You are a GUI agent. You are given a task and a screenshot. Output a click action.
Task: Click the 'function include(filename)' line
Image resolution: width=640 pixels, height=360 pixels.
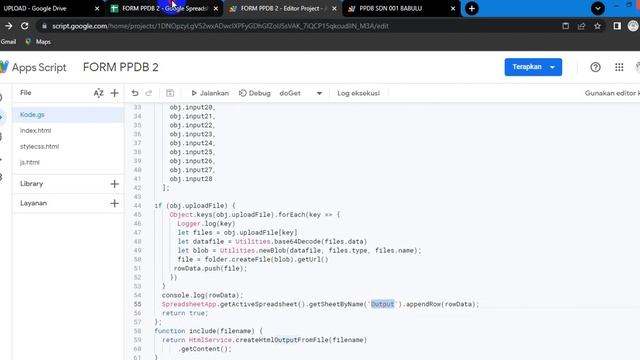click(x=208, y=331)
